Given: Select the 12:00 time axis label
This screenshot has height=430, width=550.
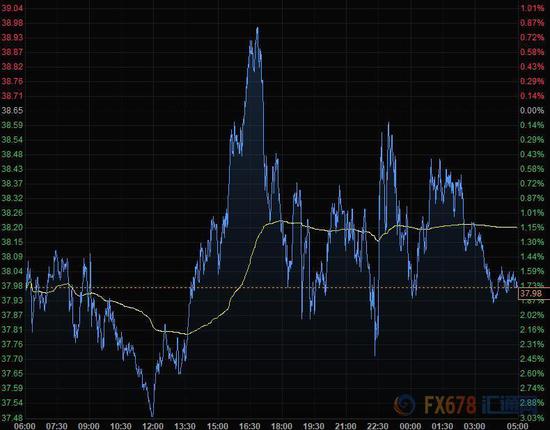Looking at the screenshot, I should [x=153, y=426].
